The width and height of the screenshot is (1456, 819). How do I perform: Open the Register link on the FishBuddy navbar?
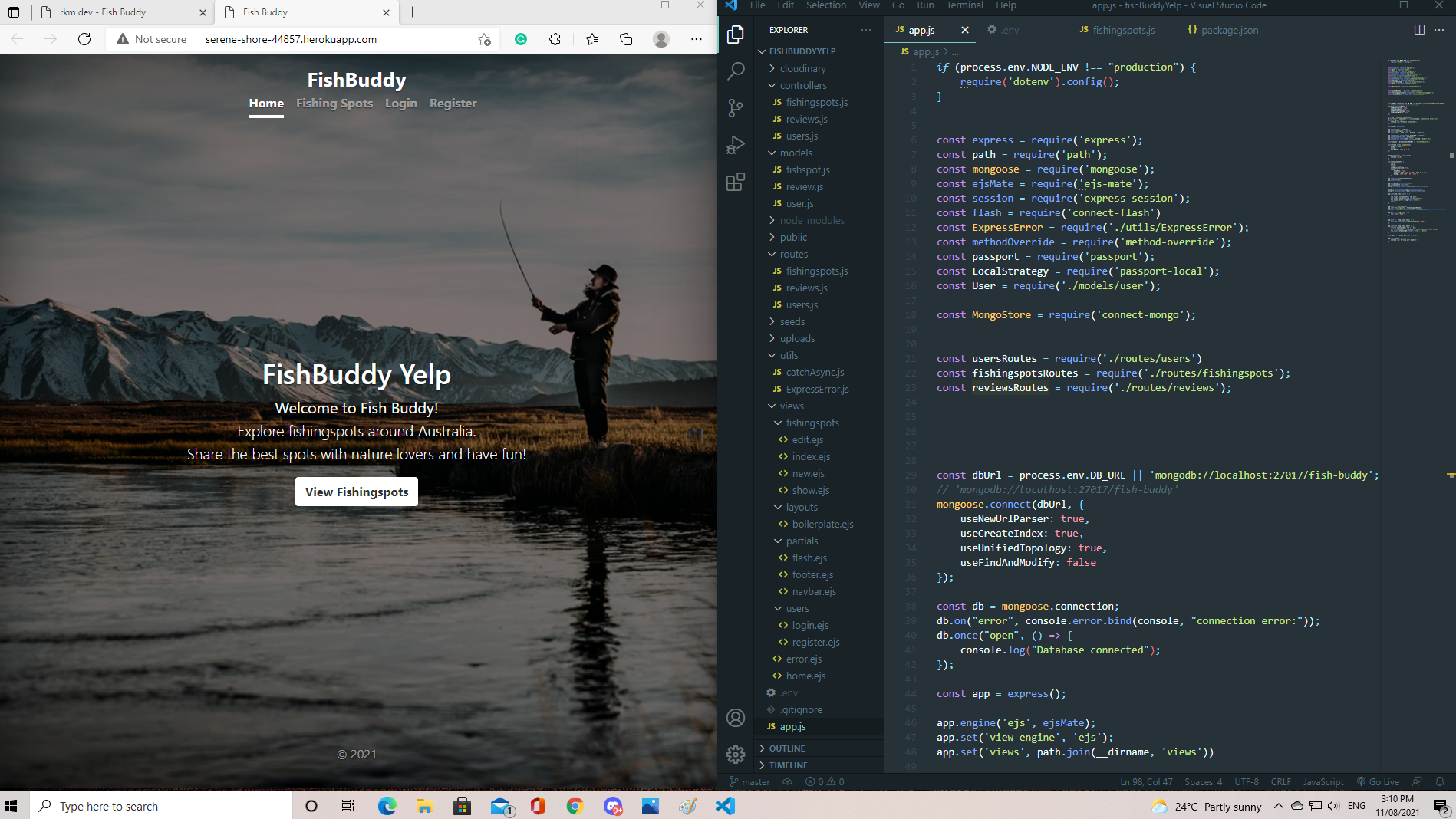[x=453, y=103]
